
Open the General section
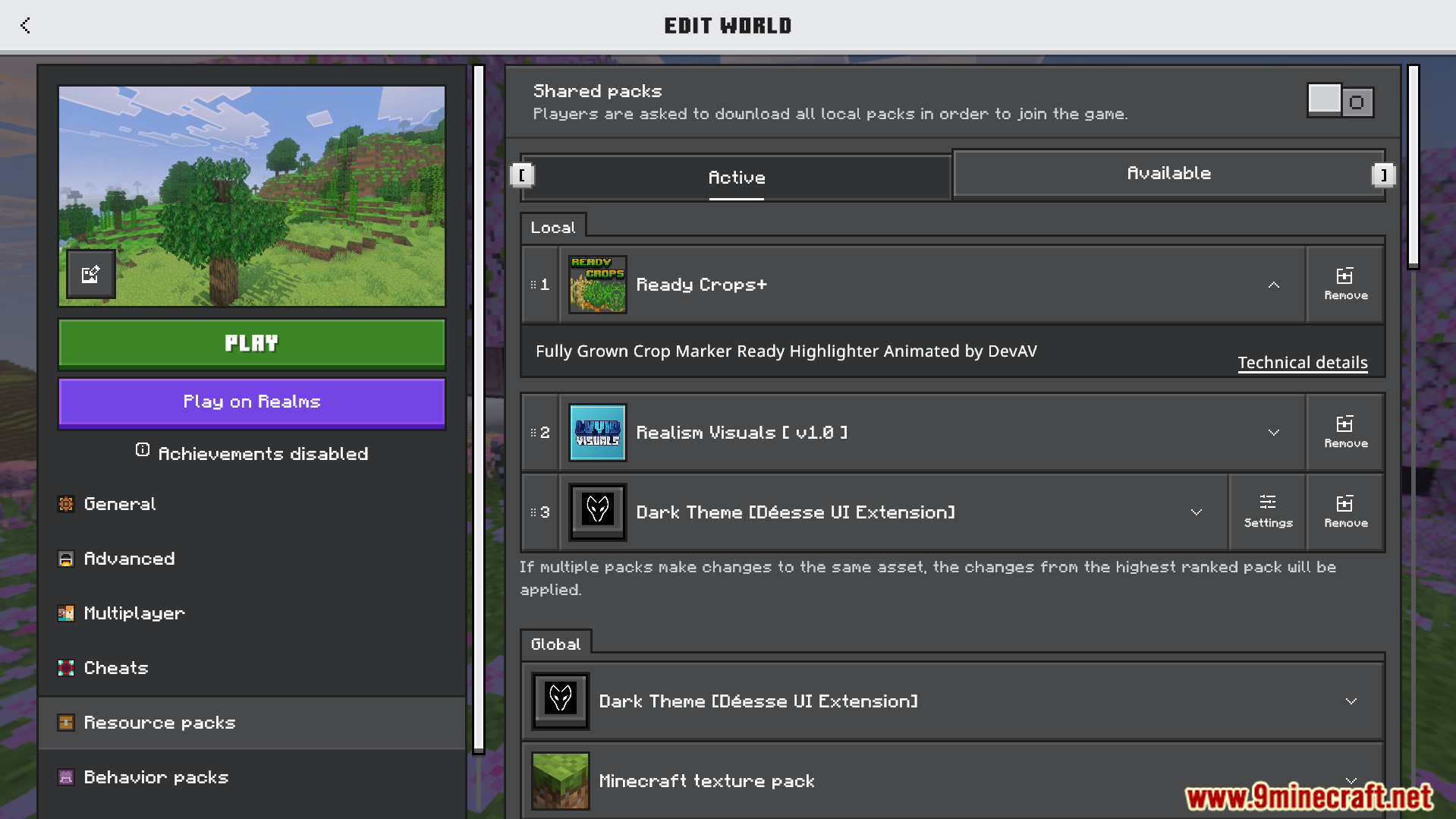(252, 504)
